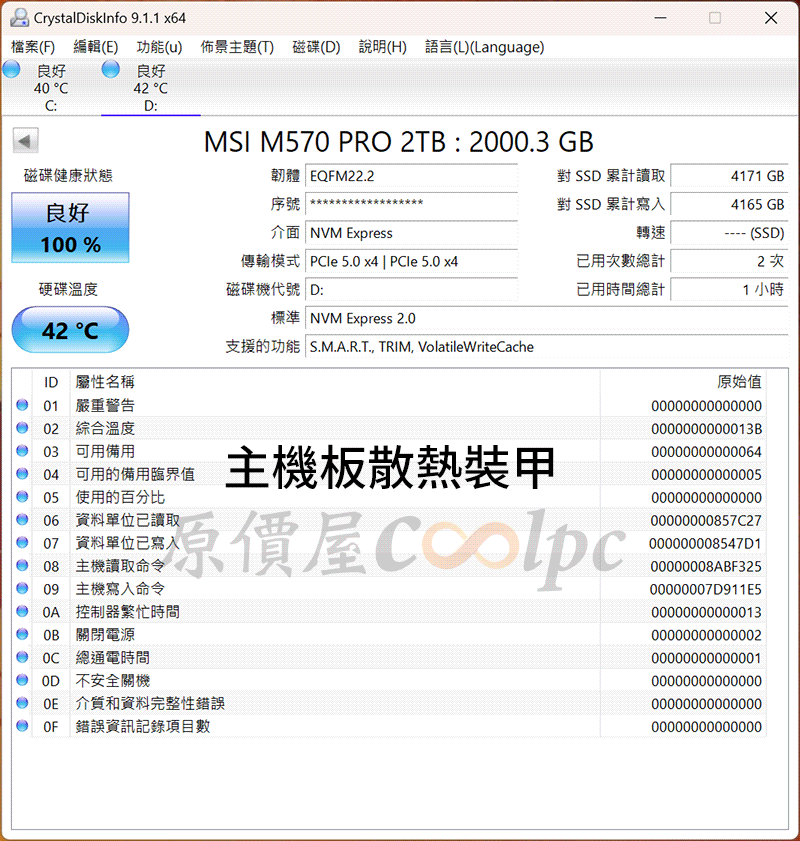This screenshot has width=800, height=841.
Task: Click the CrystalDiskInfo app icon in title bar
Action: (19, 18)
